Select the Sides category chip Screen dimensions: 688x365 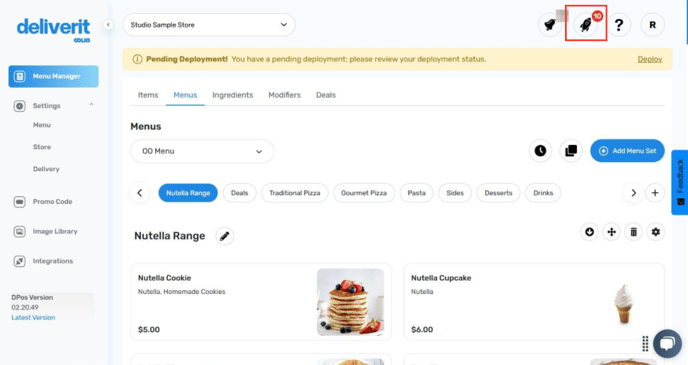(455, 193)
